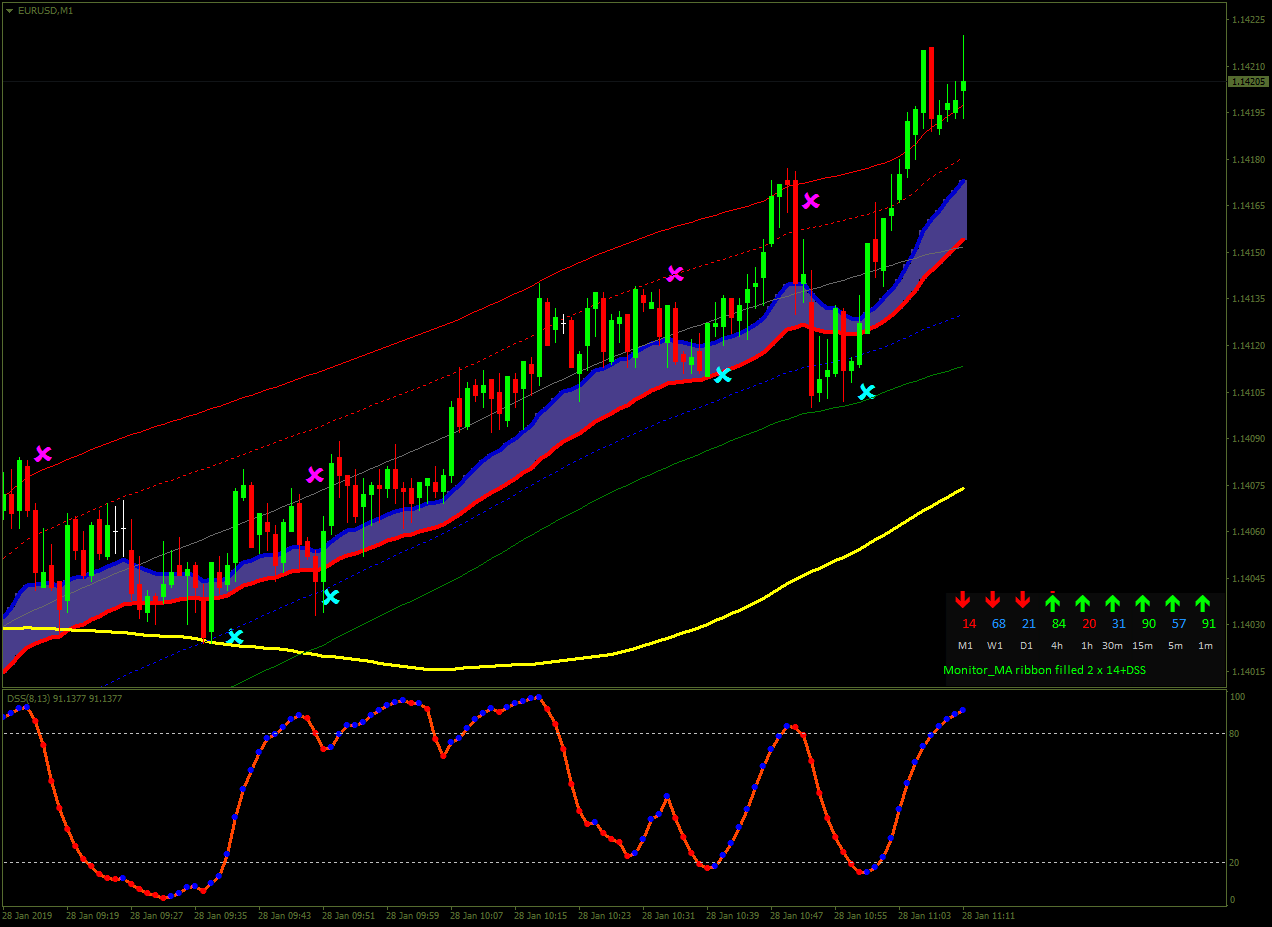Click the 1.14075 price axis label
Screen dimensions: 1272x927
[x=1248, y=486]
